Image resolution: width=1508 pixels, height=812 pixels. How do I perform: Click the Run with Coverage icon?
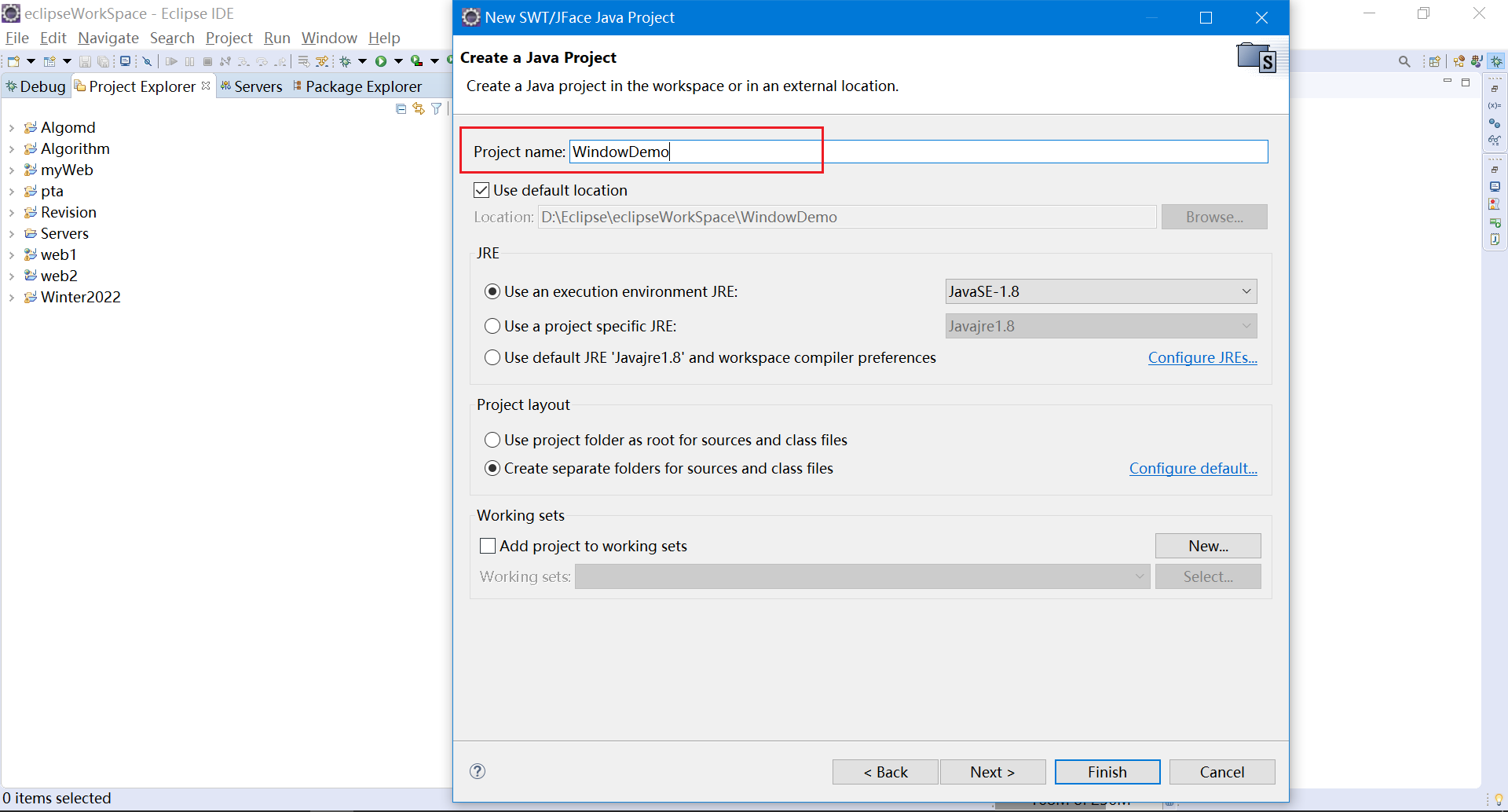coord(417,61)
